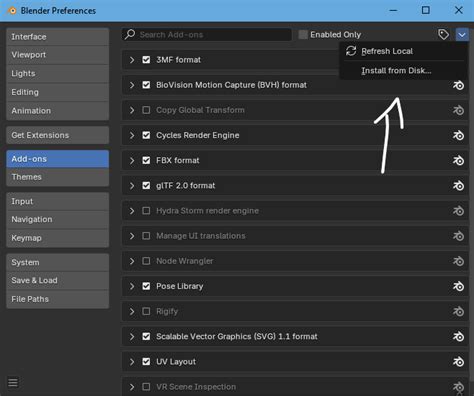
Task: Expand the glTF 2.0 format details
Action: pyautogui.click(x=132, y=185)
